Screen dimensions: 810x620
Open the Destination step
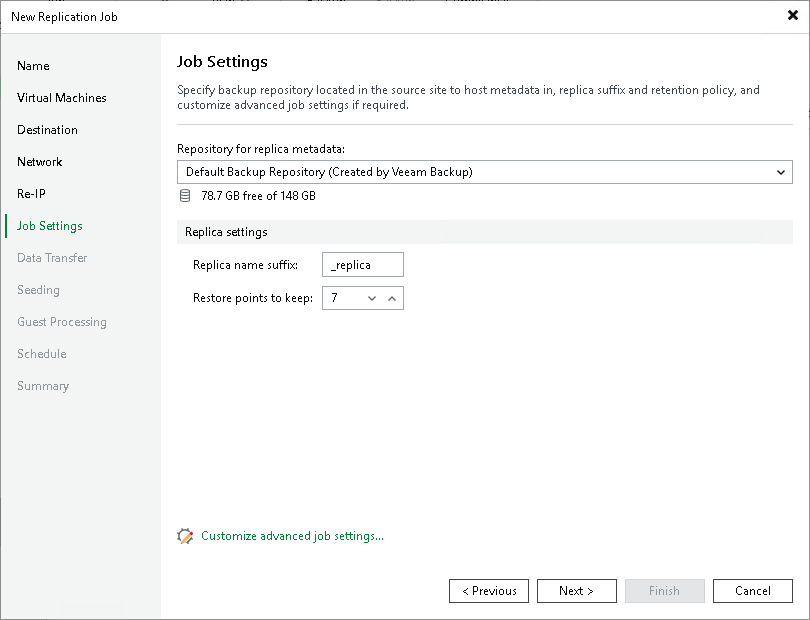[x=47, y=130]
